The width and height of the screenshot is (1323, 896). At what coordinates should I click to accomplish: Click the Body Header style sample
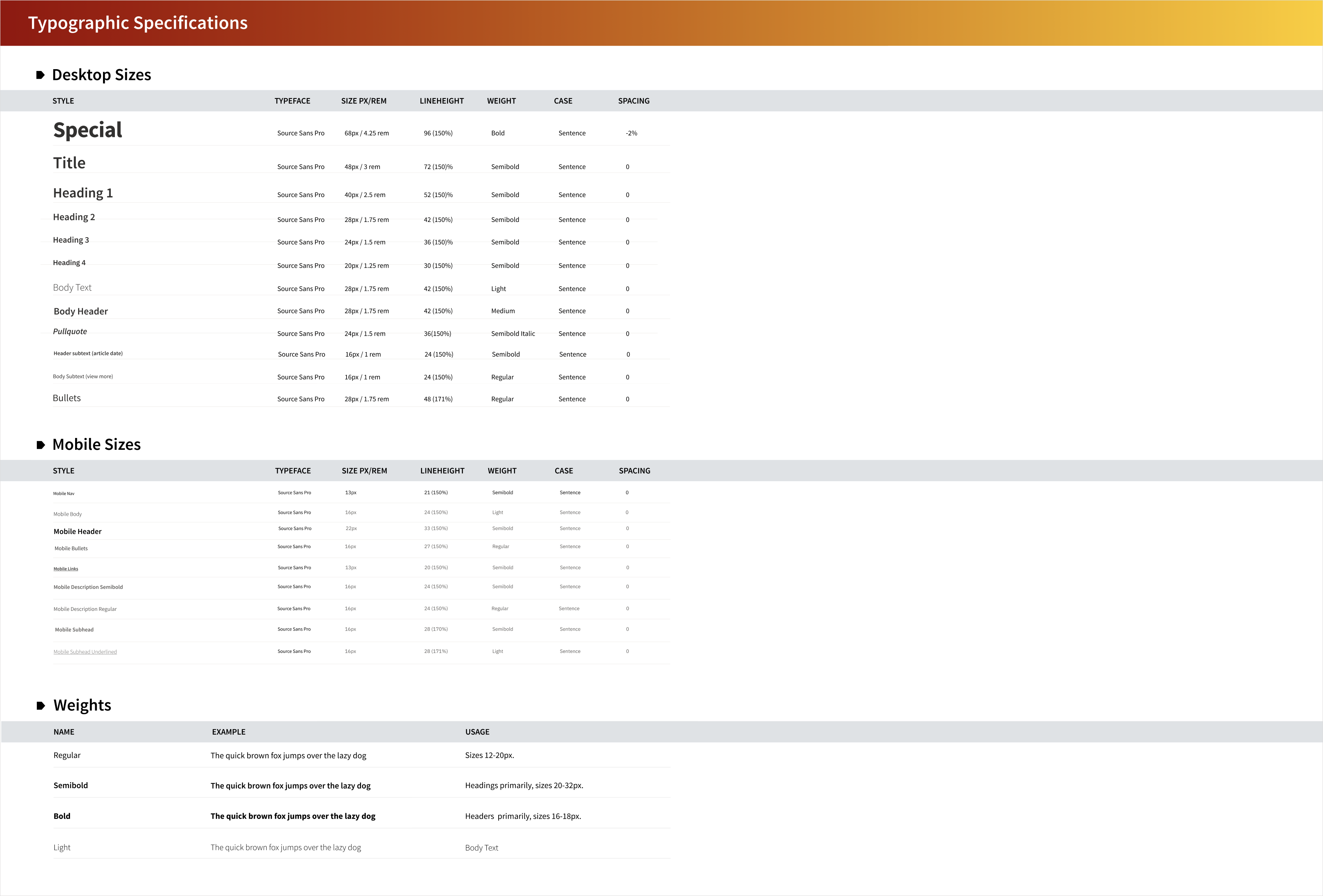coord(81,312)
